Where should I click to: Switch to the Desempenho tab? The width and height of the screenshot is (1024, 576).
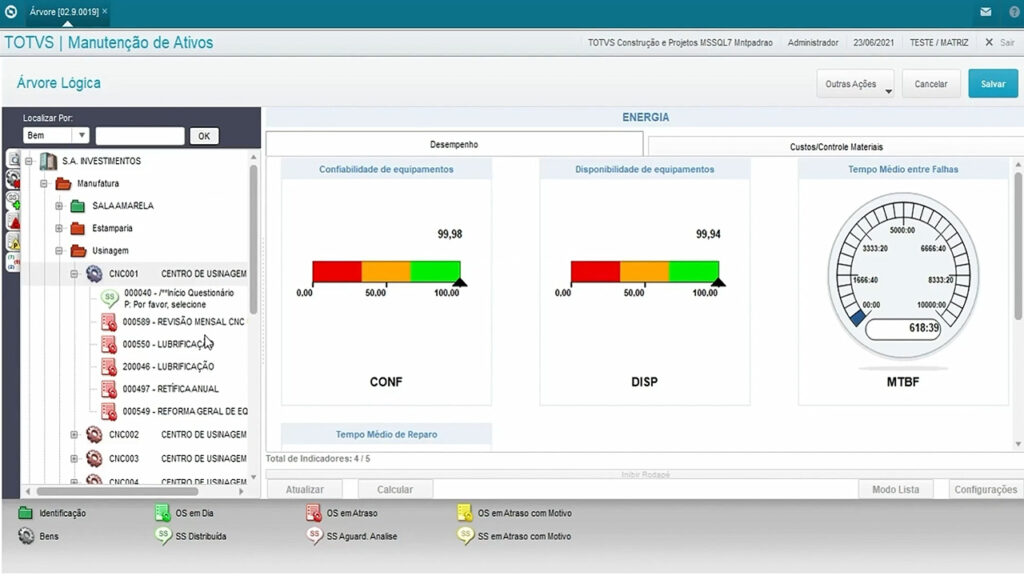454,144
